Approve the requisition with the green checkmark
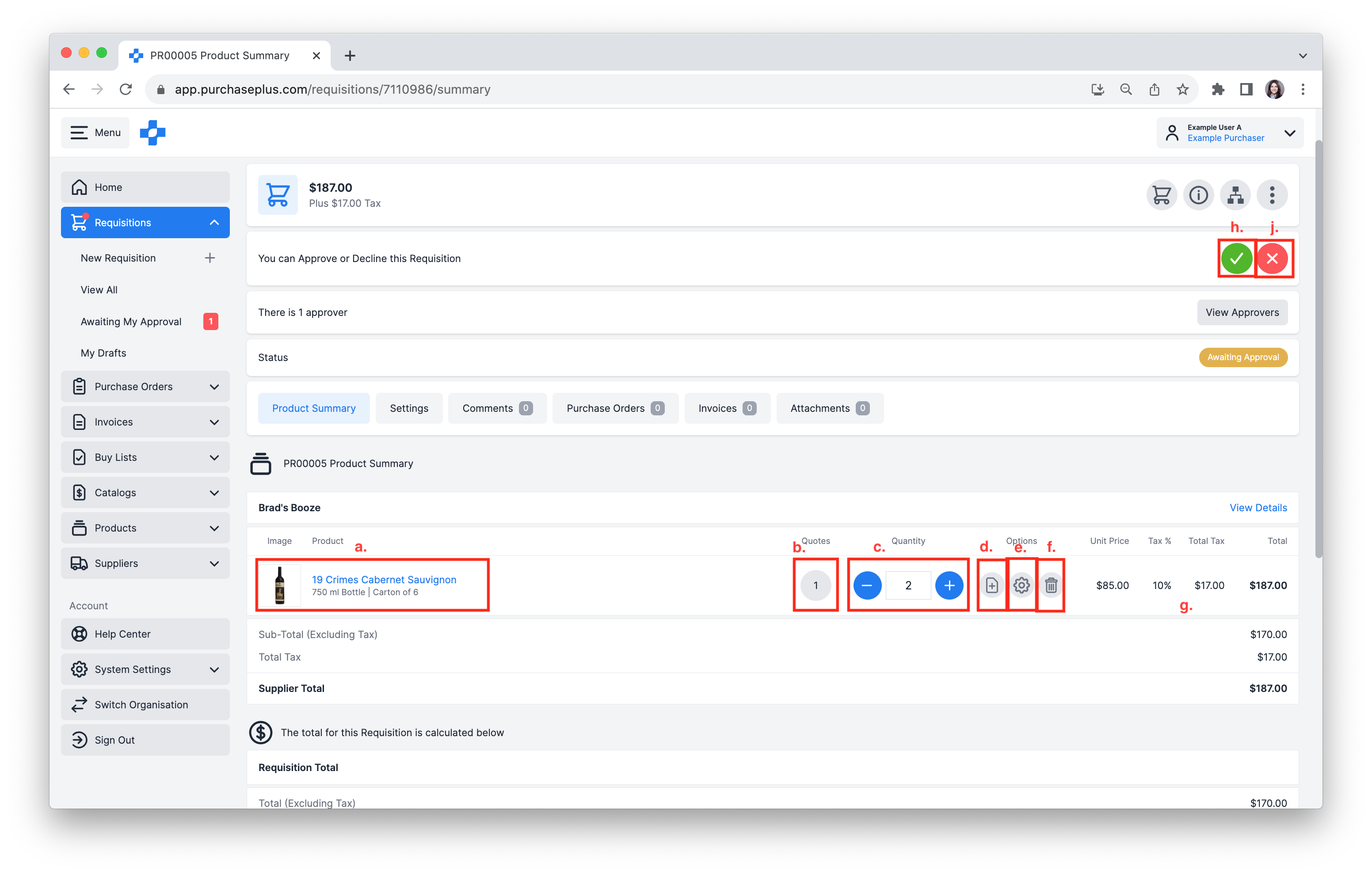This screenshot has height=874, width=1372. pyautogui.click(x=1236, y=258)
